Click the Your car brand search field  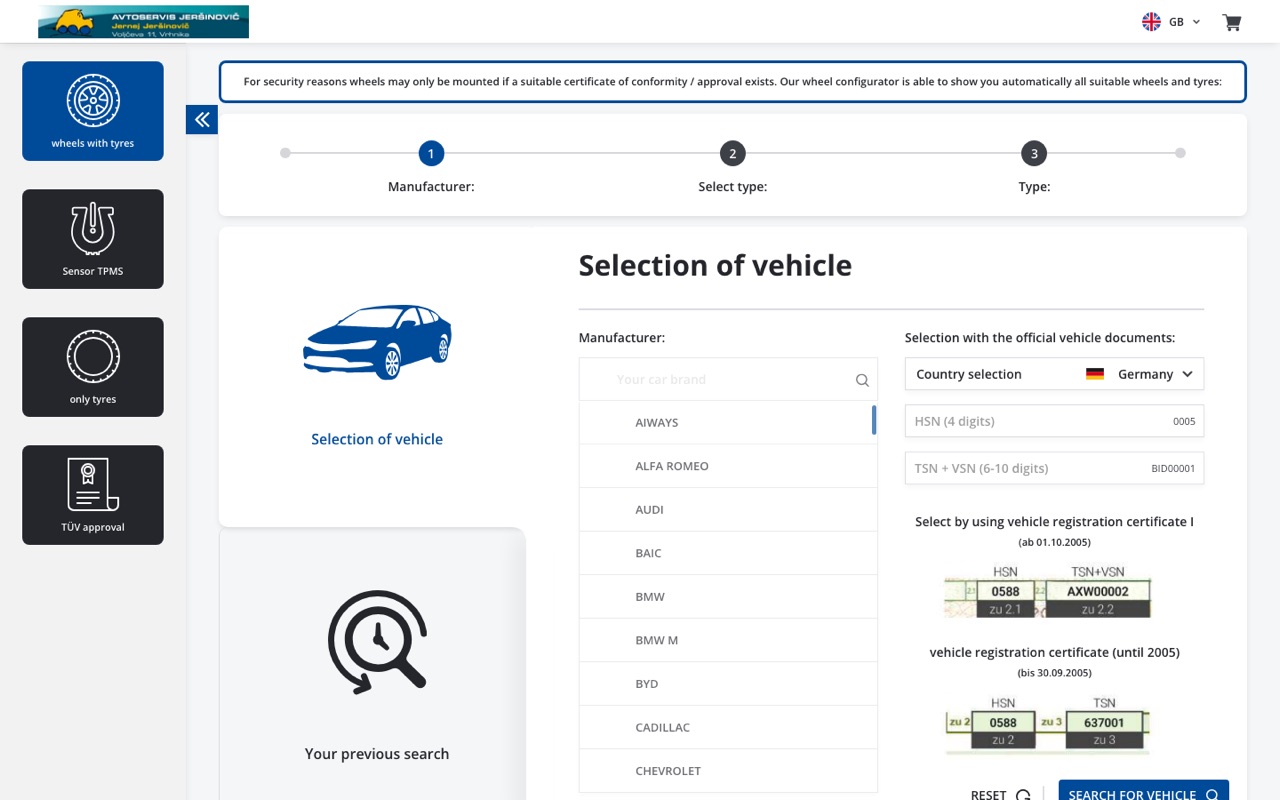(x=728, y=379)
